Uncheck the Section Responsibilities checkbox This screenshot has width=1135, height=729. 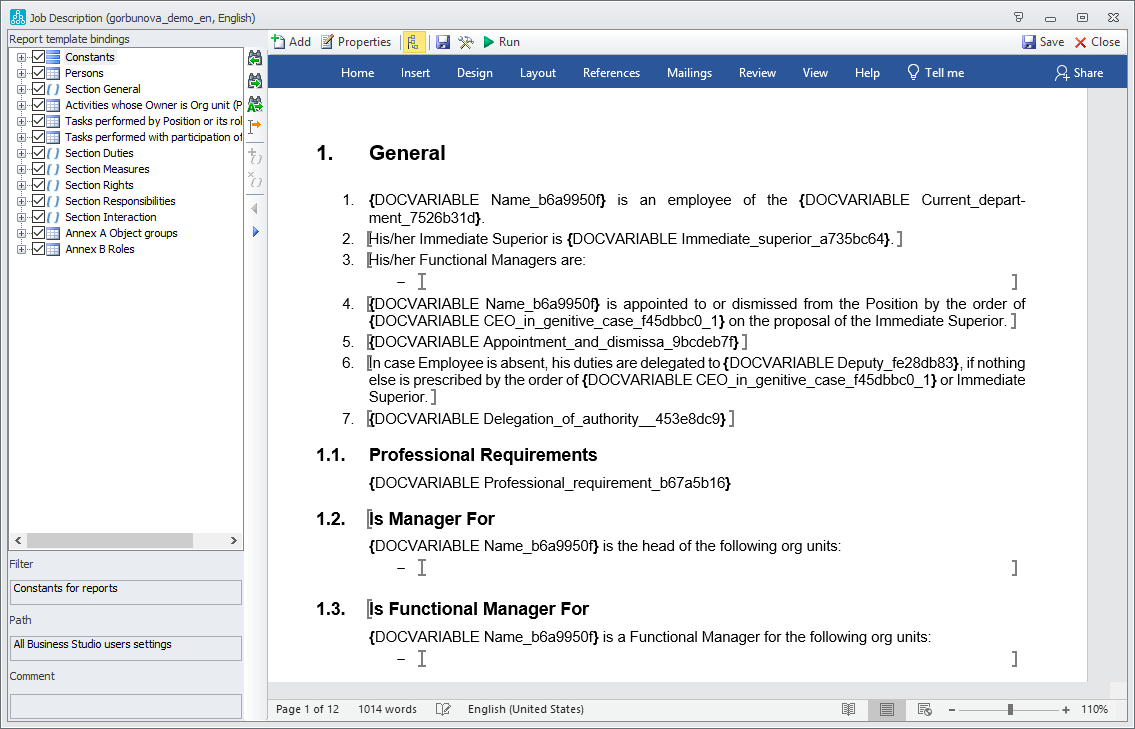(38, 201)
